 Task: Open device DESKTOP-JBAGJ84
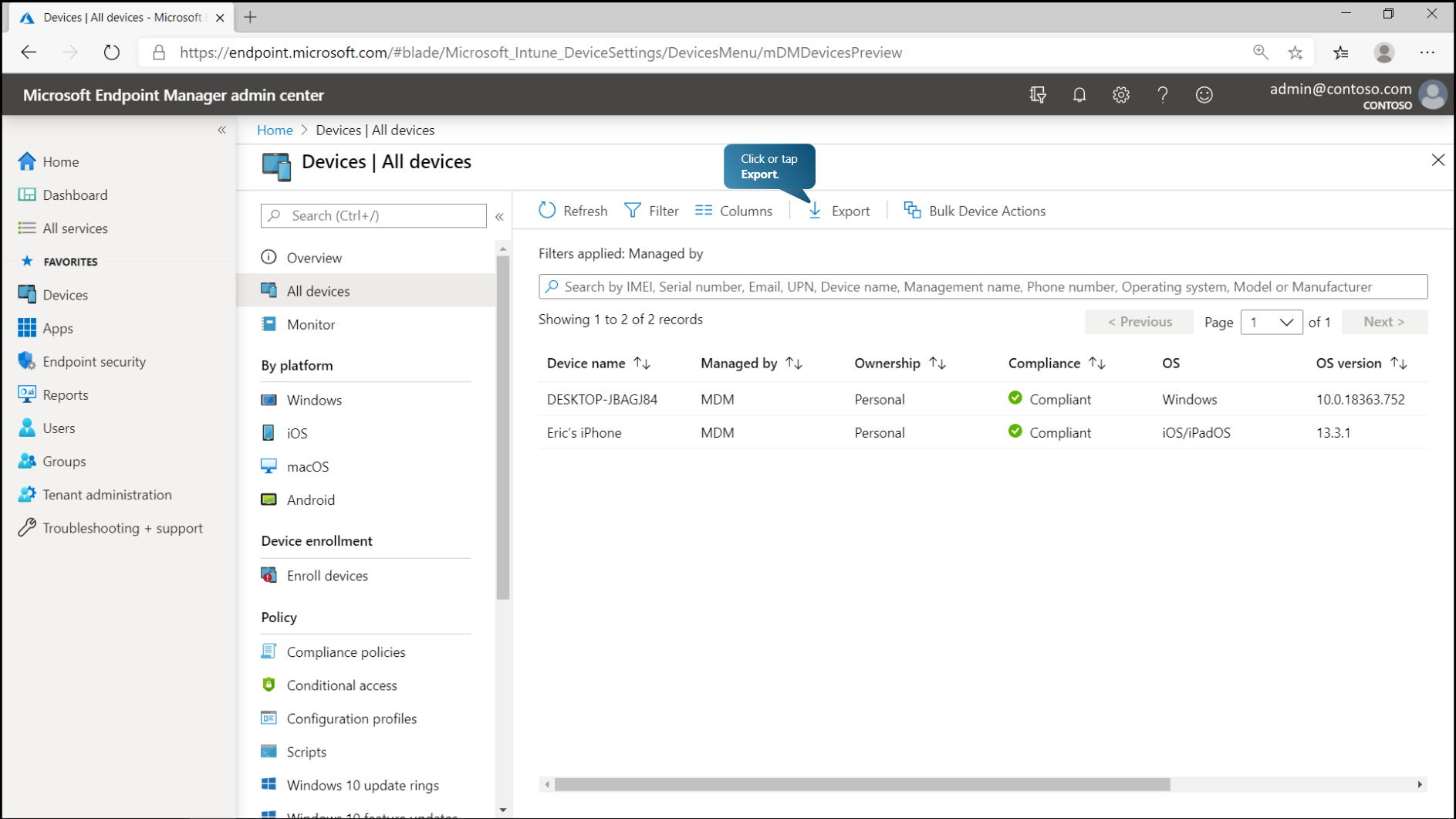(x=602, y=399)
